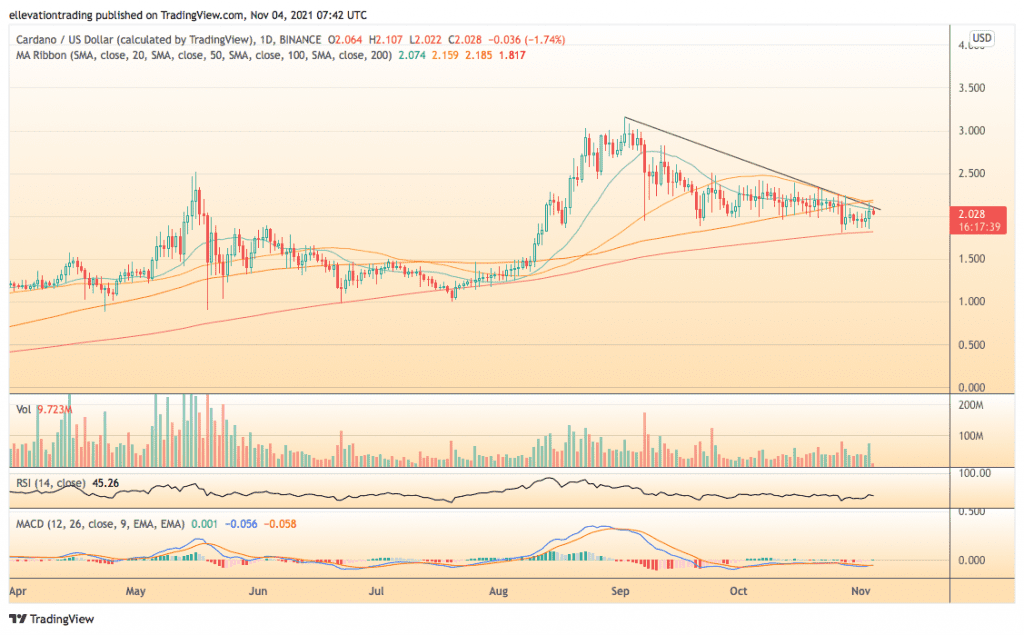Select the Vol indicator label

point(24,410)
